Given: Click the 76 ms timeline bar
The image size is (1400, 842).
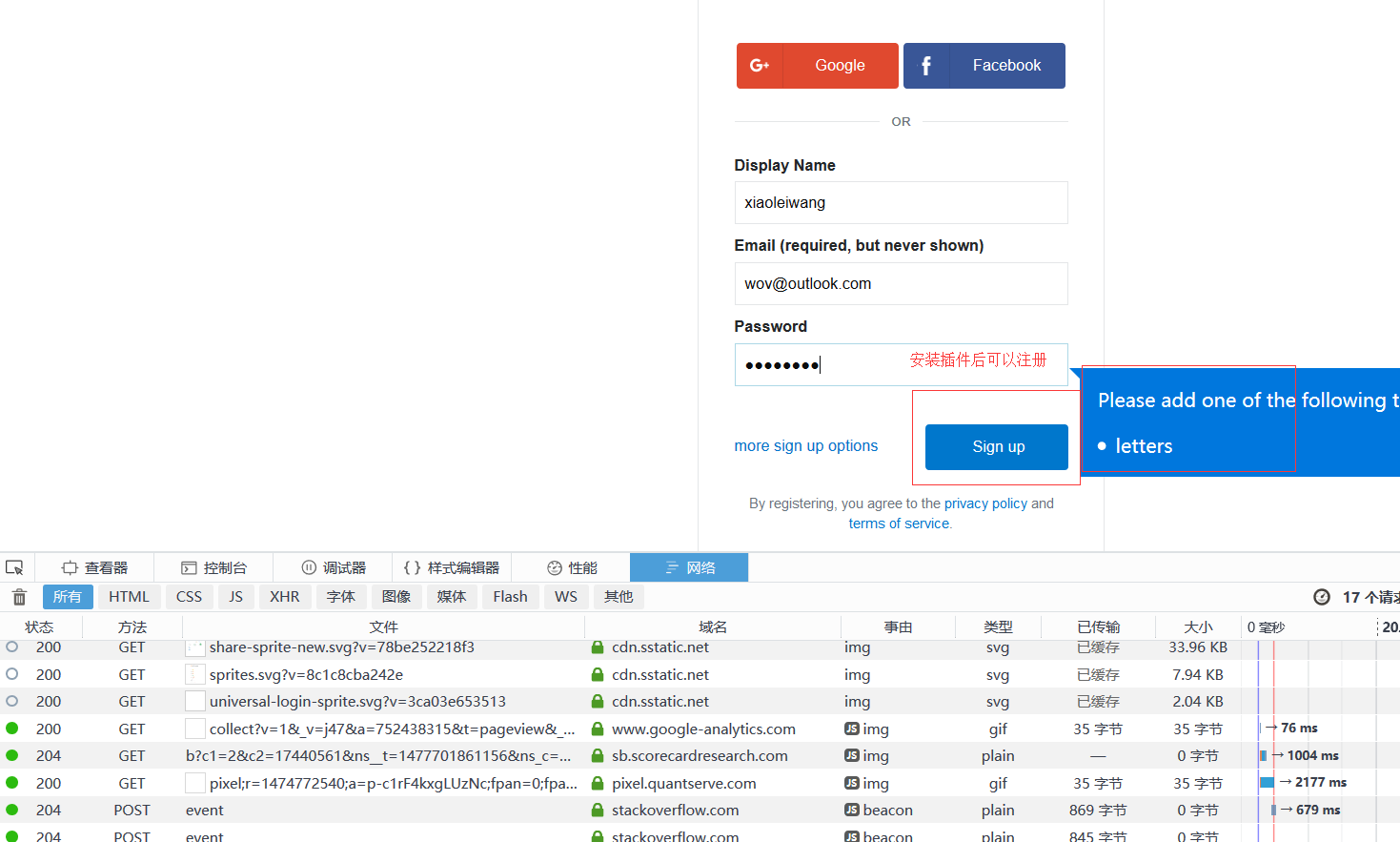Looking at the screenshot, I should point(1262,729).
